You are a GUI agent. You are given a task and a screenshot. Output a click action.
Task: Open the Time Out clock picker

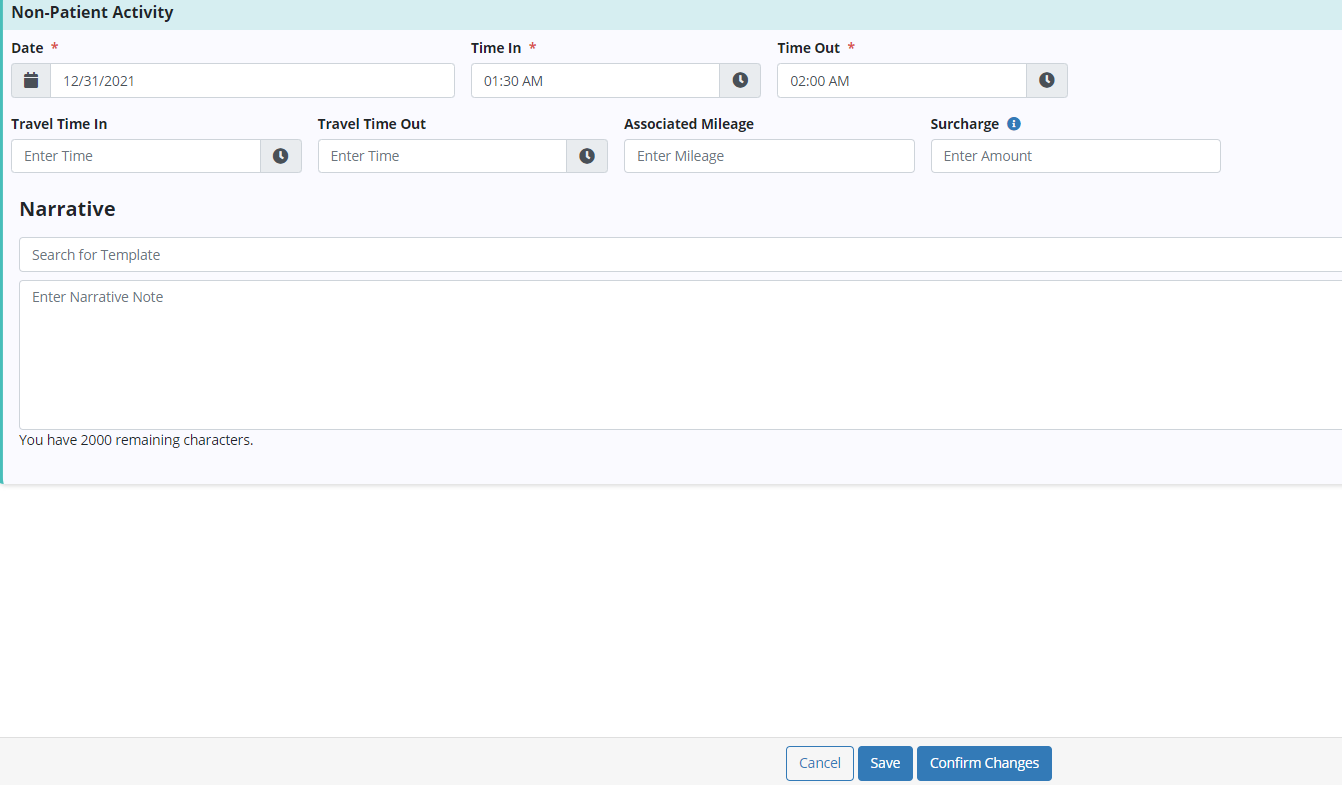(x=1046, y=81)
